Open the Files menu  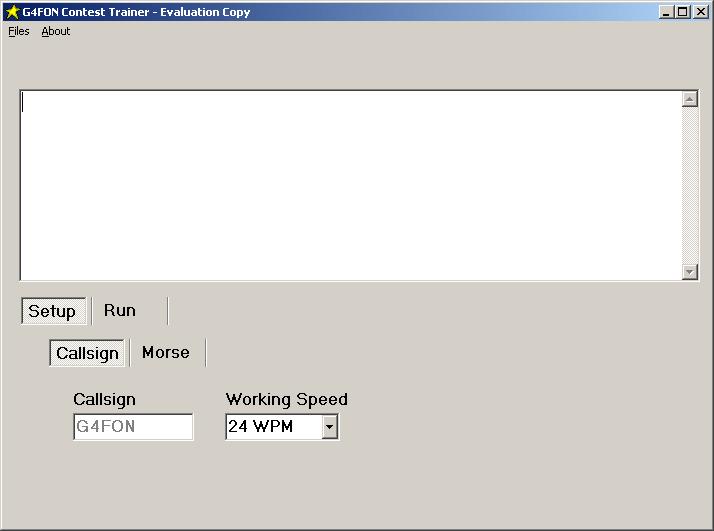[19, 31]
